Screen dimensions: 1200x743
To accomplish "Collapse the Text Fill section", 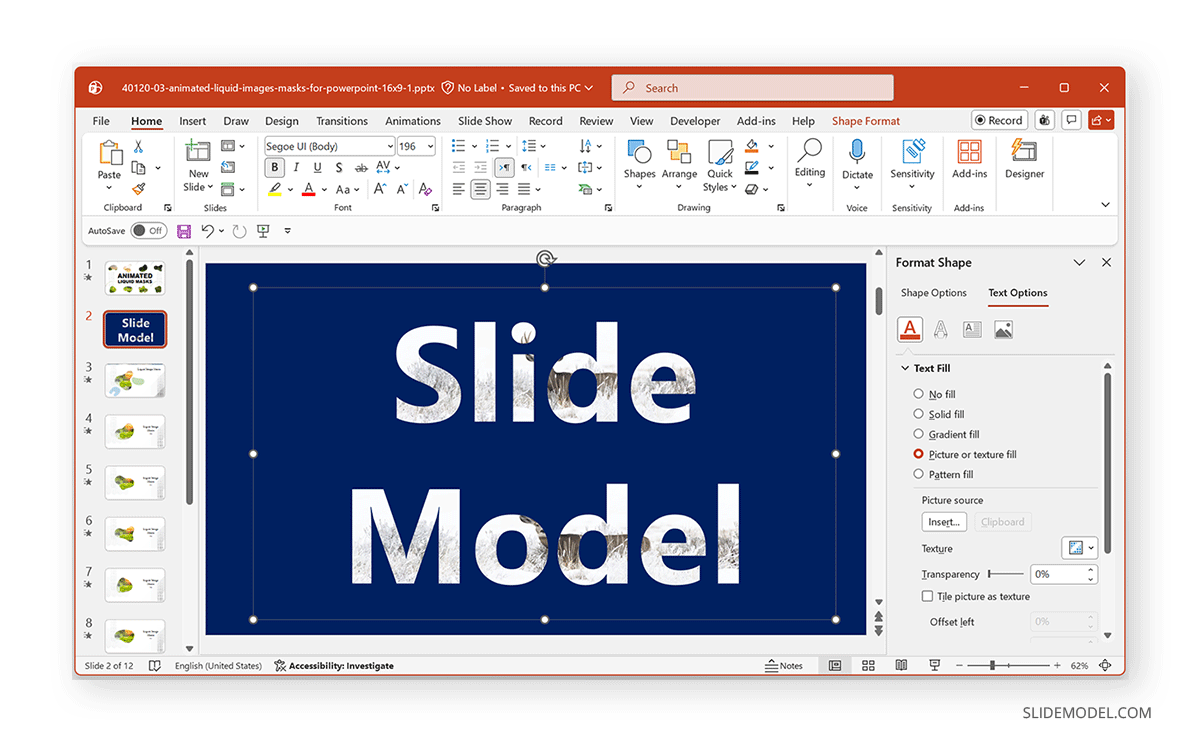I will (905, 368).
